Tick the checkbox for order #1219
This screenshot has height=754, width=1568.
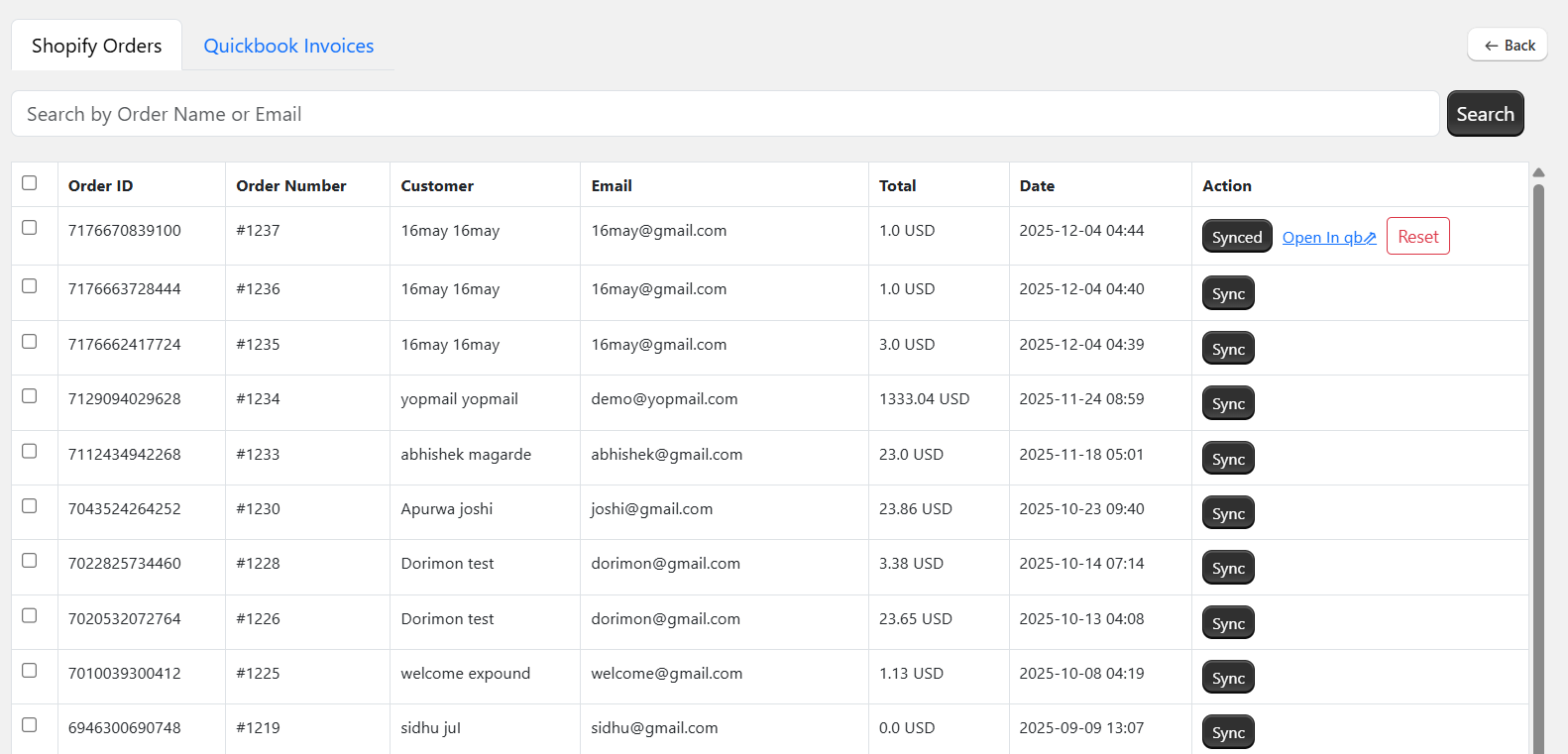point(30,725)
